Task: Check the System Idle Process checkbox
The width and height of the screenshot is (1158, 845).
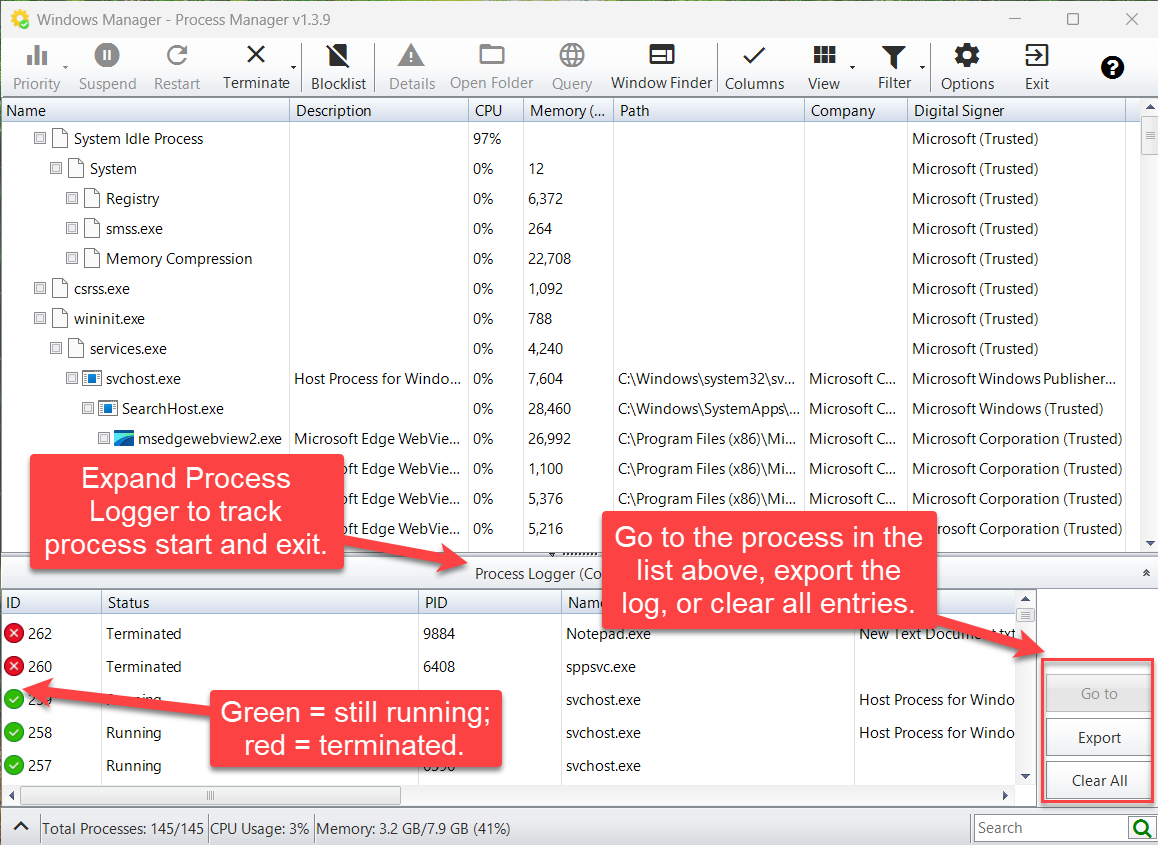Action: [40, 138]
